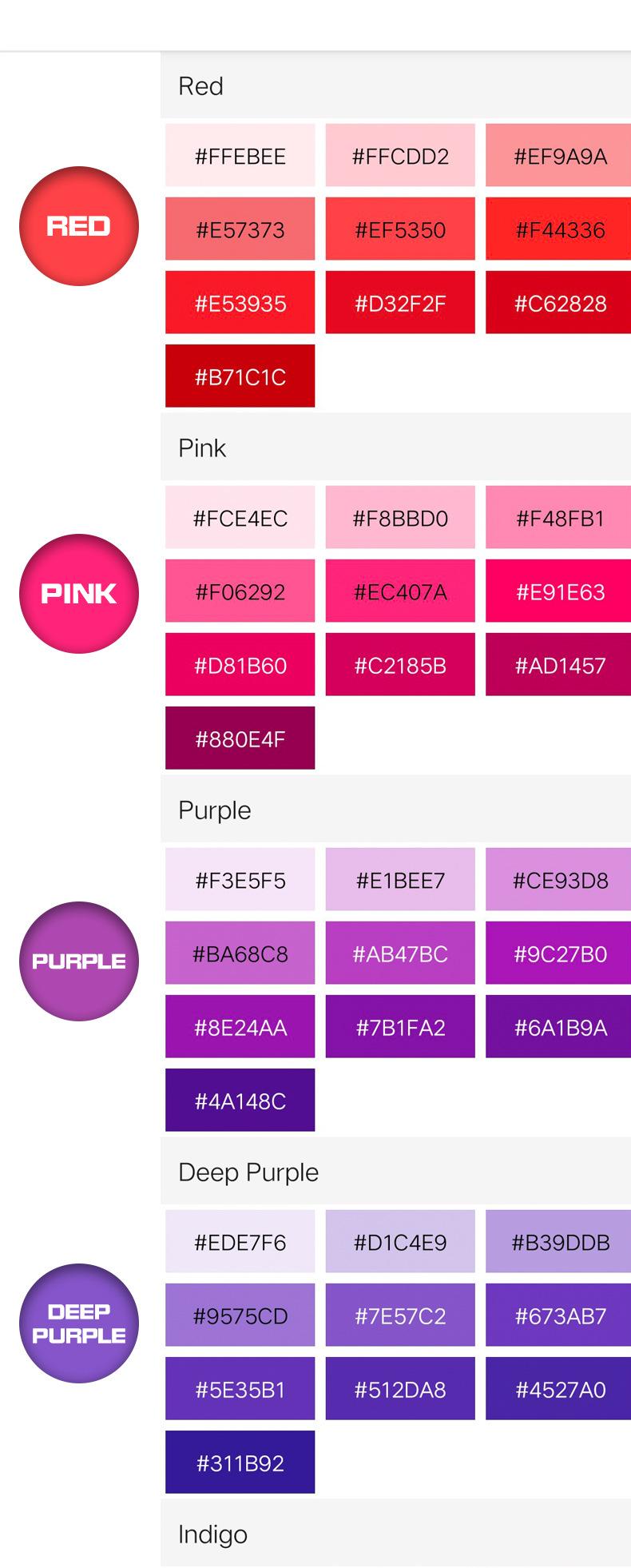Image resolution: width=631 pixels, height=1568 pixels.
Task: Pick the #FFEBEE light red swatch
Action: tap(240, 156)
